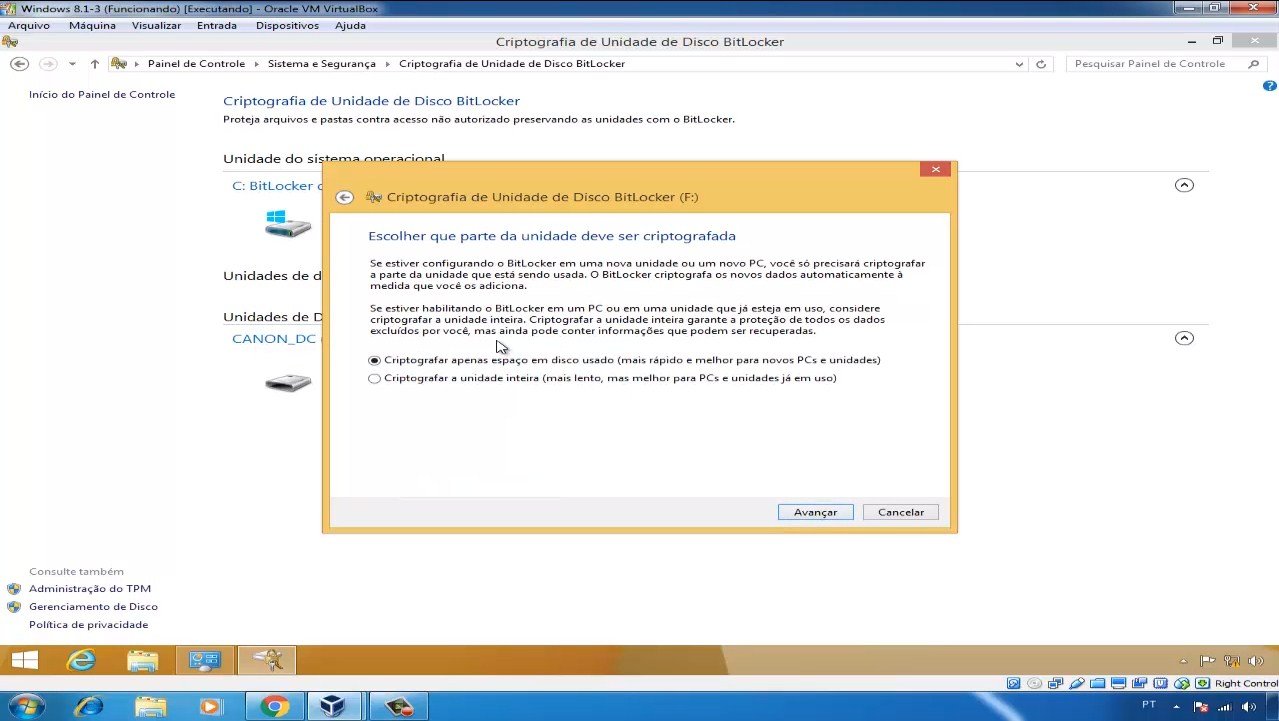The height and width of the screenshot is (721, 1279).
Task: Open the address bar history dropdown
Action: tap(1019, 64)
